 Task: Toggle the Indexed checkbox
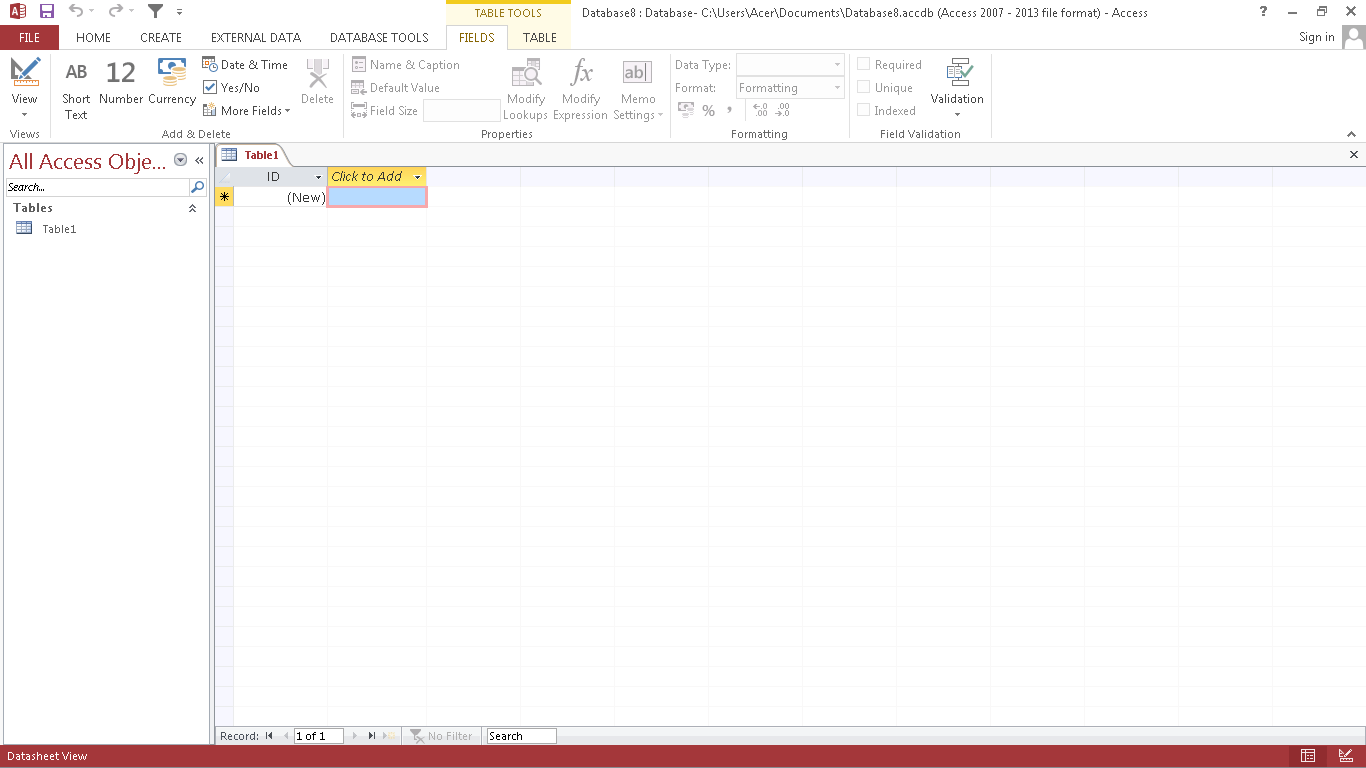(x=863, y=111)
